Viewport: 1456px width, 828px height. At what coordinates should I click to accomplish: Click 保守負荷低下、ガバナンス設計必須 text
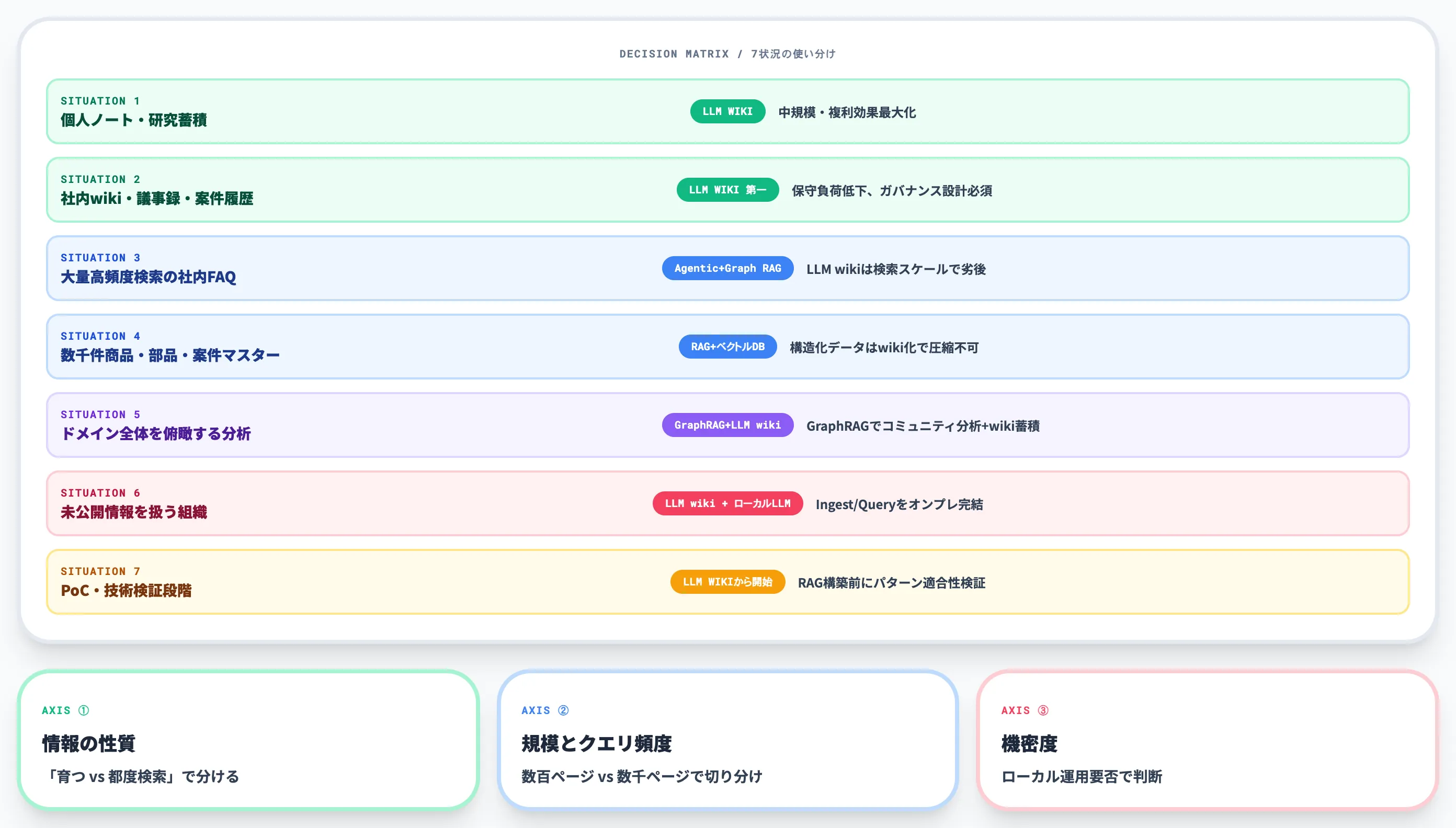[x=892, y=191]
